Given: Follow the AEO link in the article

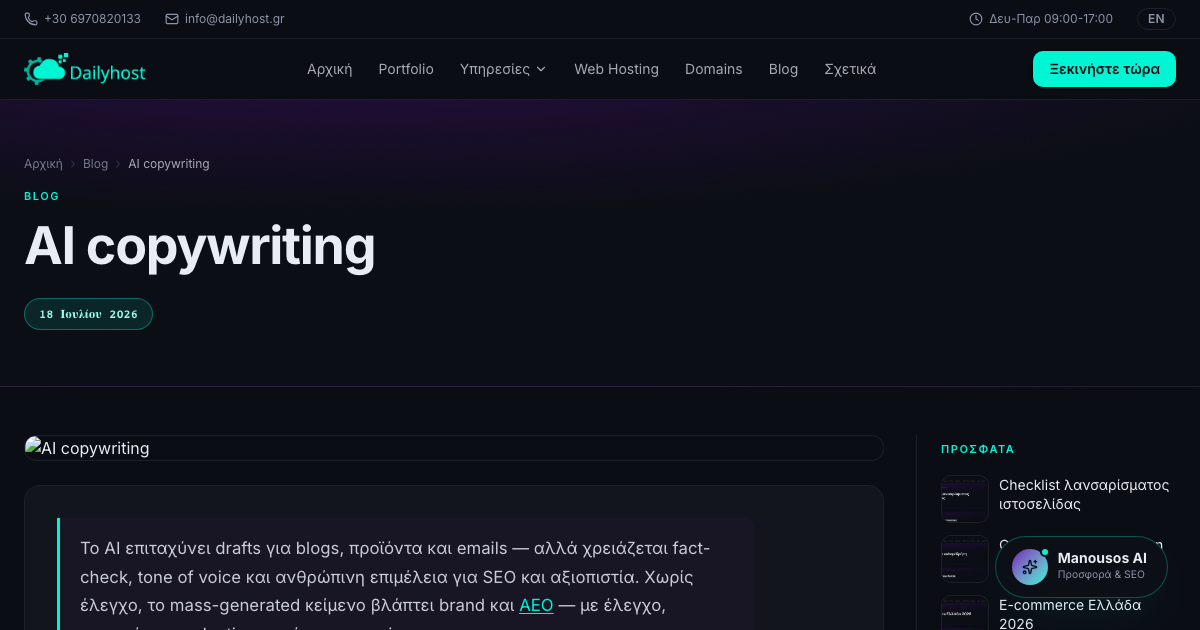Looking at the screenshot, I should pos(536,605).
